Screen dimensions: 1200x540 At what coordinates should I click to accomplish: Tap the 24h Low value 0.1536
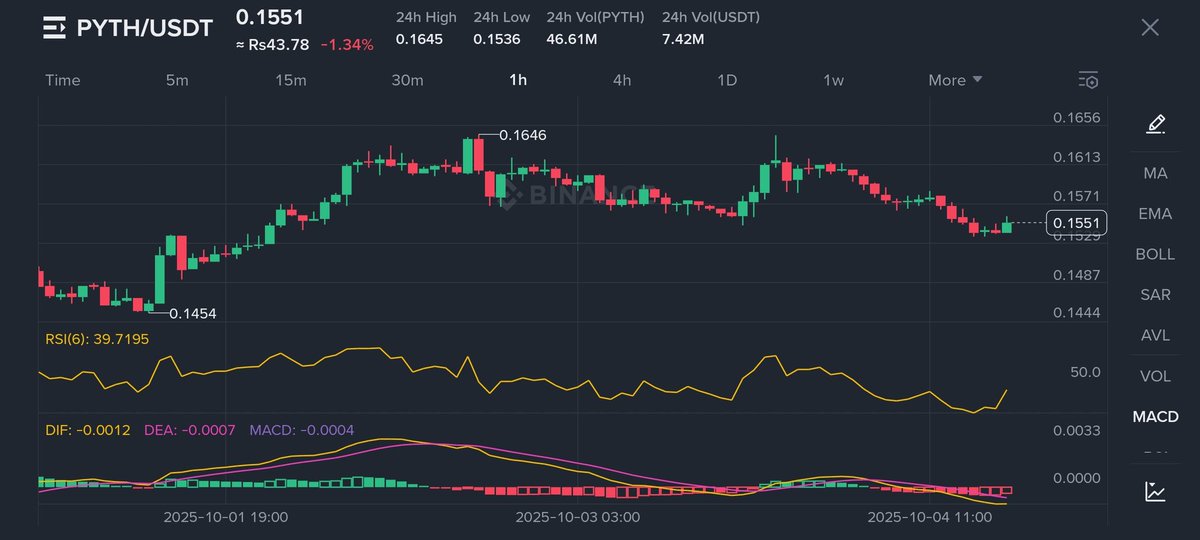497,39
